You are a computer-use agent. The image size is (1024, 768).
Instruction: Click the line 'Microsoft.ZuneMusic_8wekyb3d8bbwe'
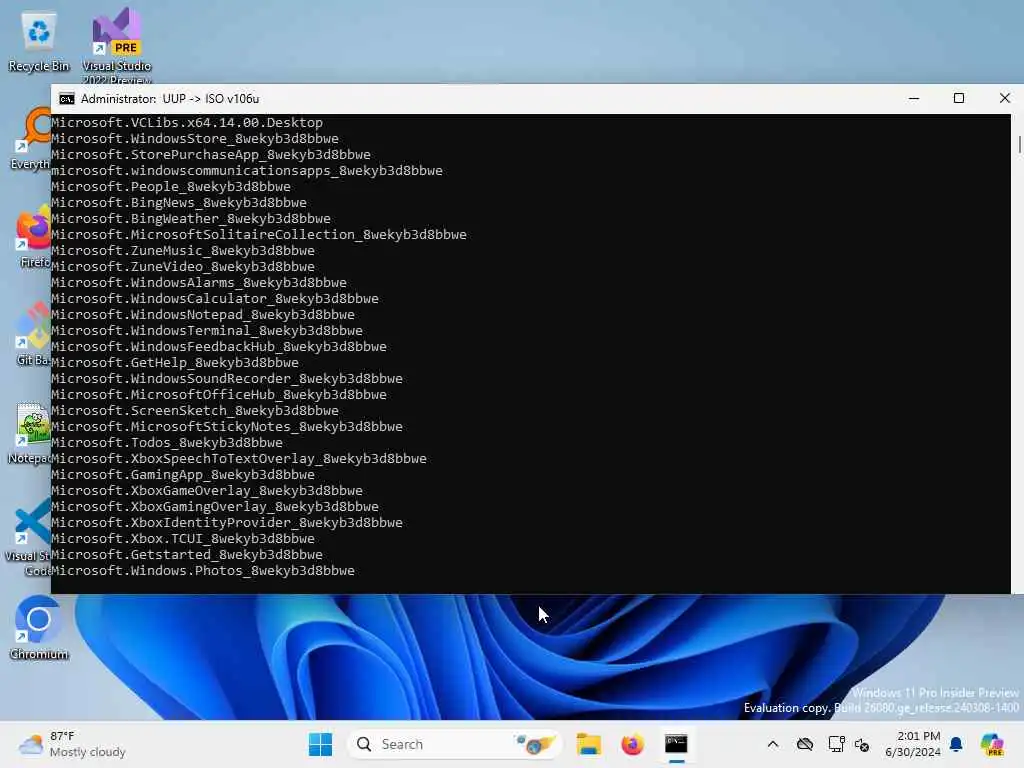click(183, 250)
